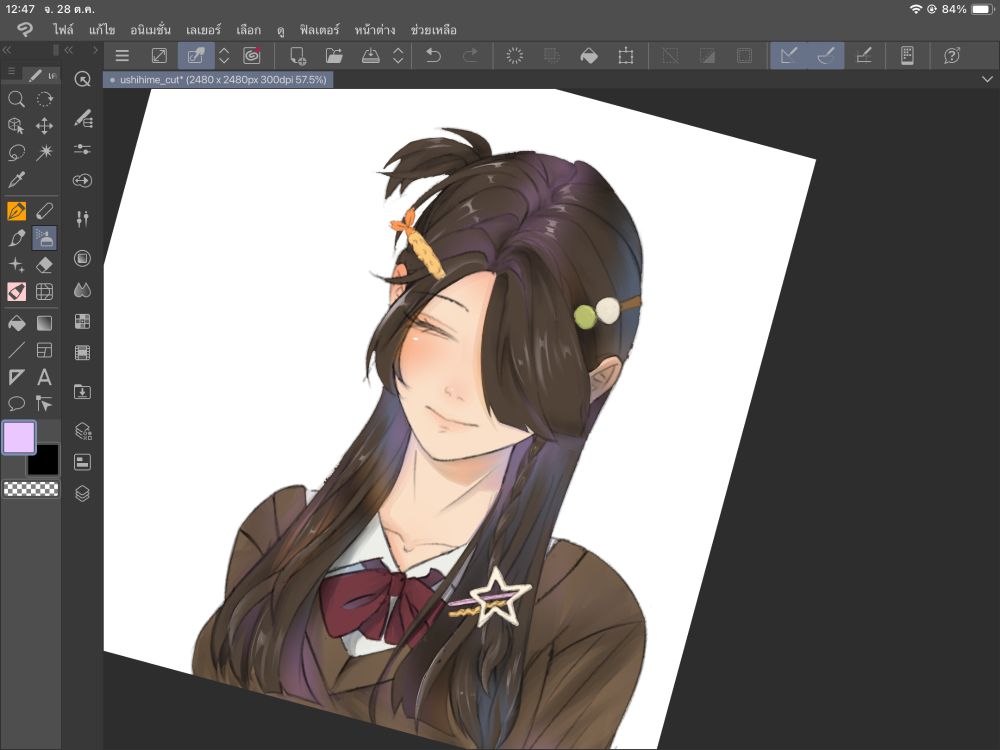Screen dimensions: 1000x750
Task: Open the Quick Access palette icon
Action: tap(82, 79)
